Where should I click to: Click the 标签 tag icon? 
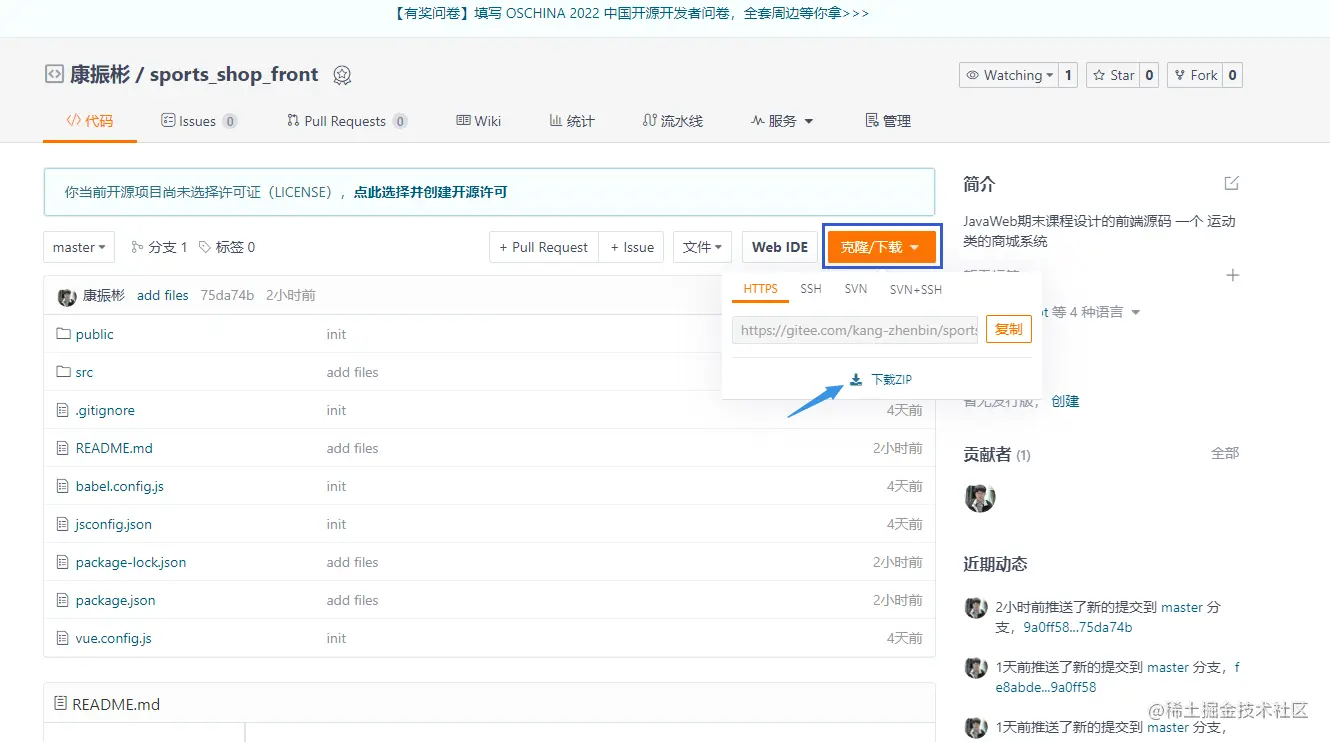205,247
